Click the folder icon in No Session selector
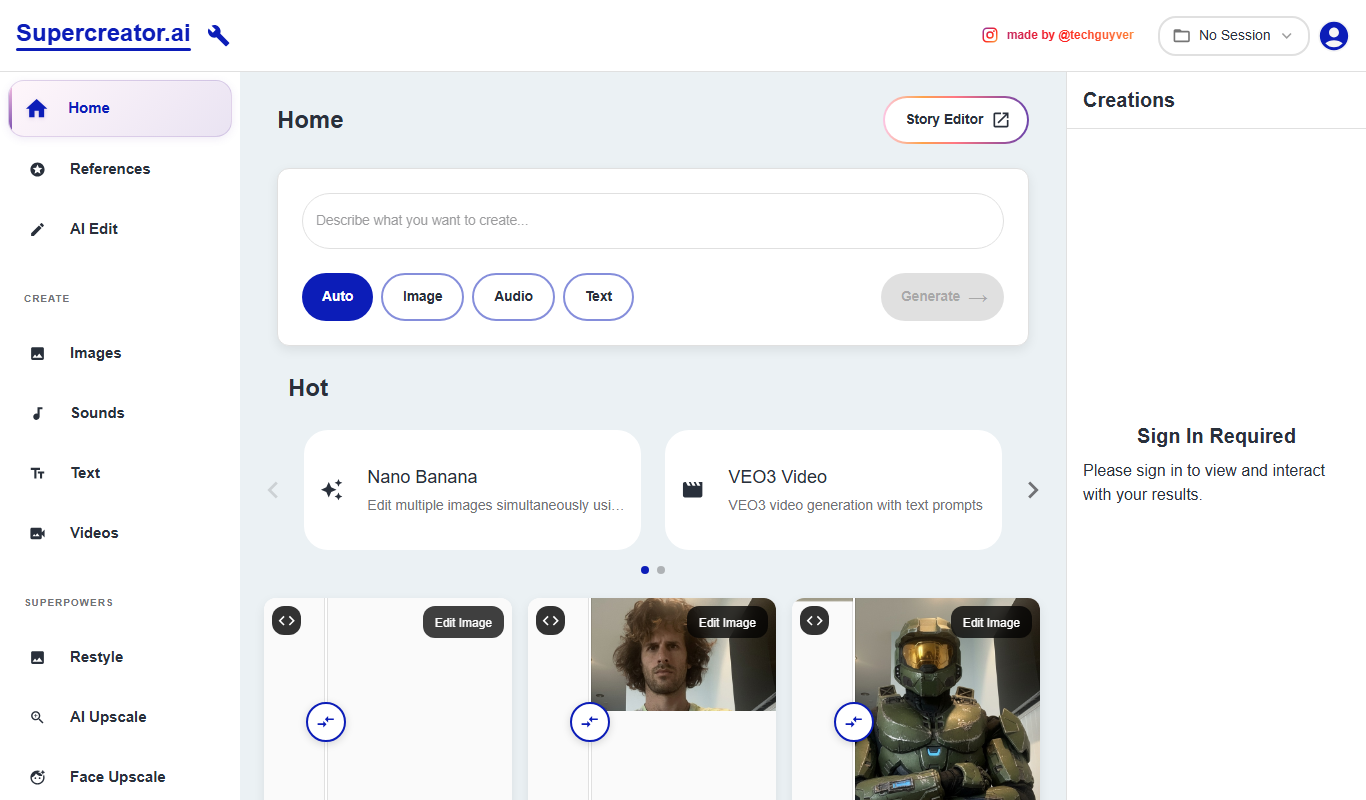This screenshot has width=1366, height=800. click(x=1182, y=36)
